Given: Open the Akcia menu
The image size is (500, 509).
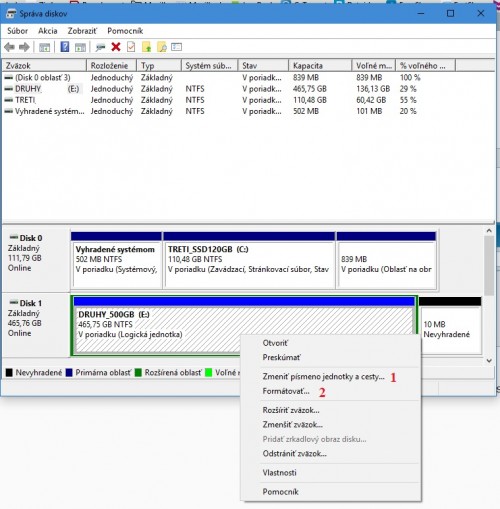Looking at the screenshot, I should [x=48, y=31].
